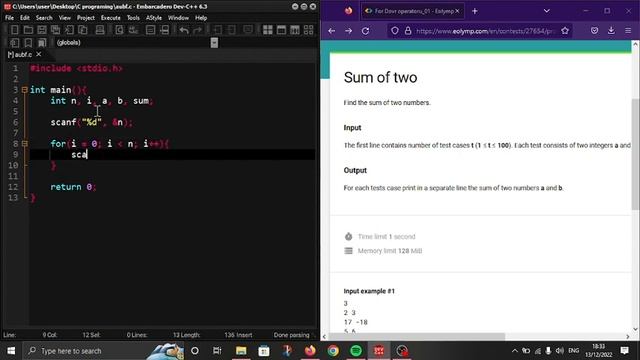Image resolution: width=640 pixels, height=360 pixels.
Task: Click the Rebuild All toolbar icon
Action: pyautogui.click(x=309, y=30)
